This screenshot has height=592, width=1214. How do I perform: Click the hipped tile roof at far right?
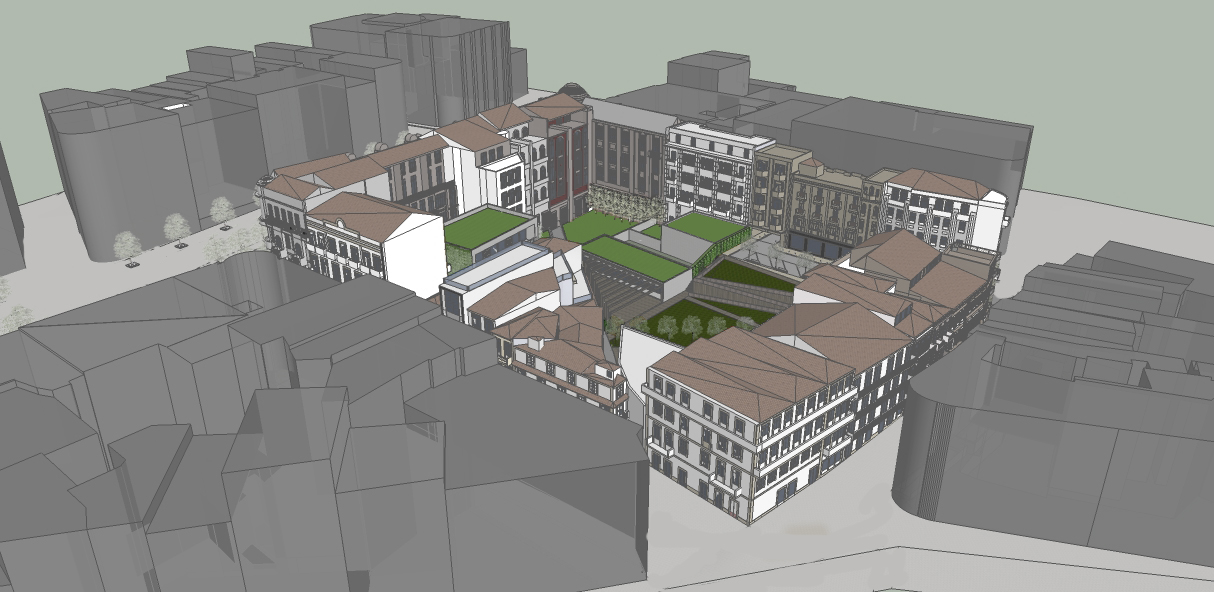pos(935,182)
